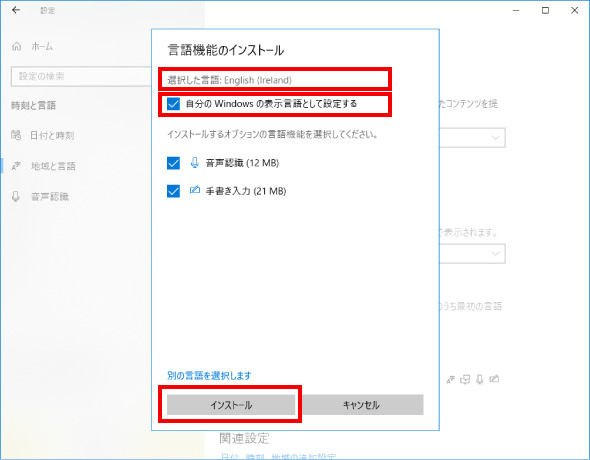The height and width of the screenshot is (460, 590).
Task: Expand the lower dropdown behind the dialog
Action: [x=495, y=254]
